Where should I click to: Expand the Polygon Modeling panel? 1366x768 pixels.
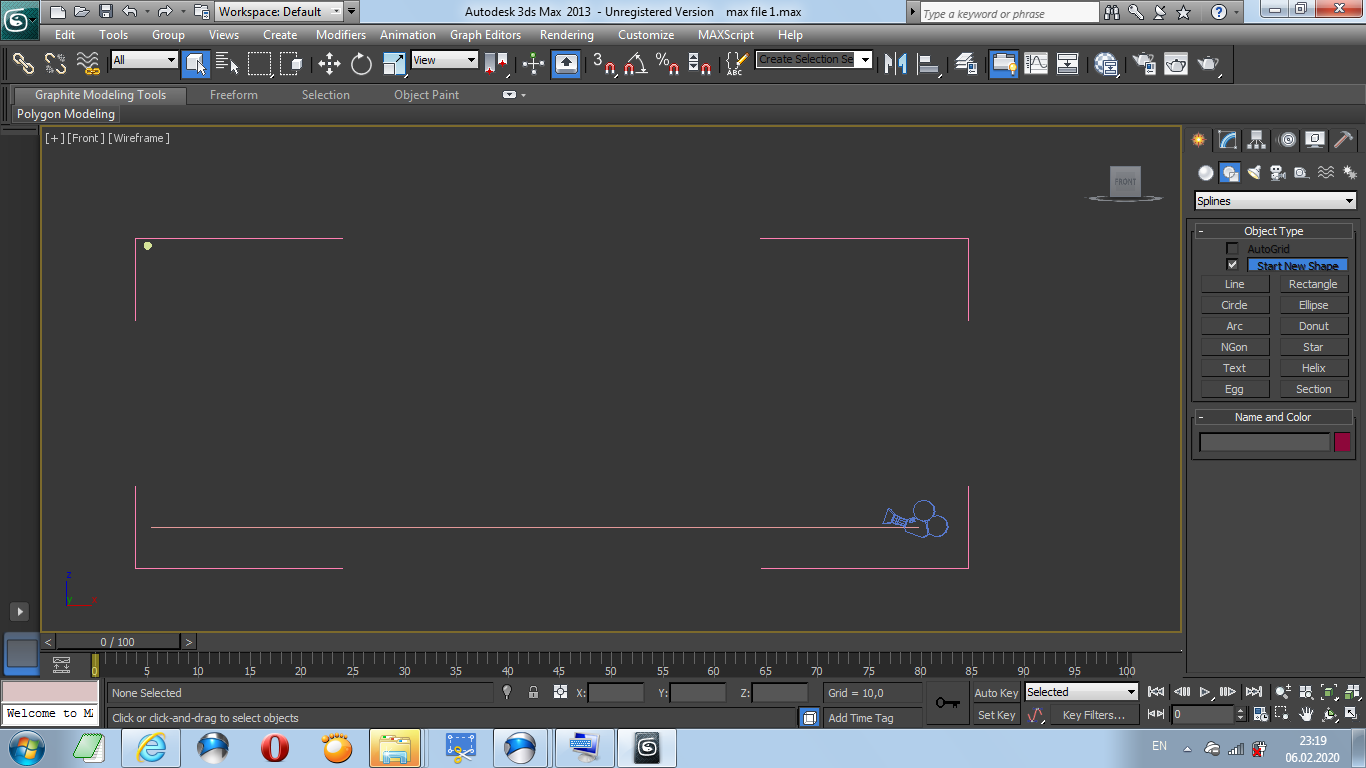[x=66, y=114]
